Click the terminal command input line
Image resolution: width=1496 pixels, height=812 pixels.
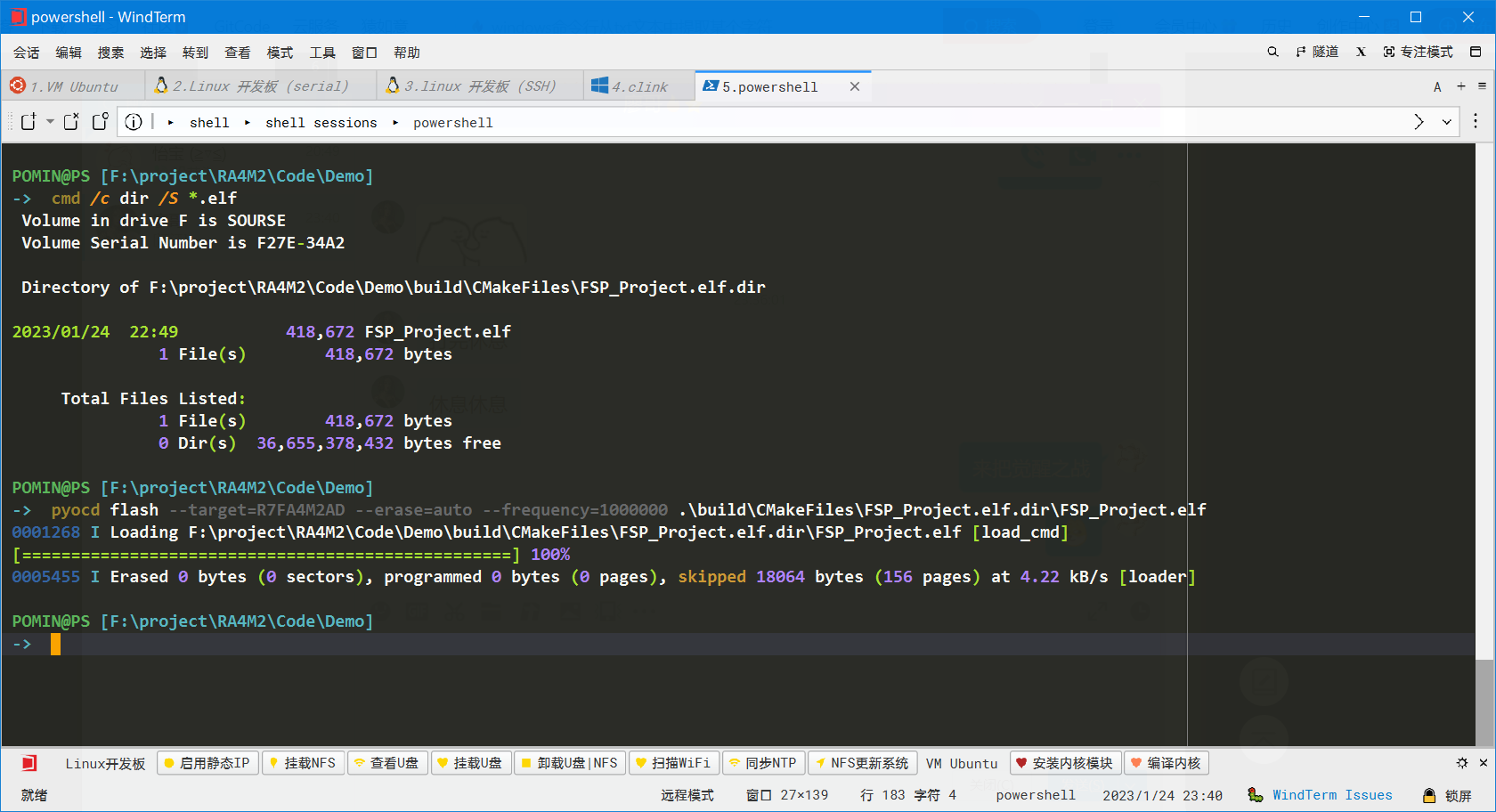coord(737,644)
